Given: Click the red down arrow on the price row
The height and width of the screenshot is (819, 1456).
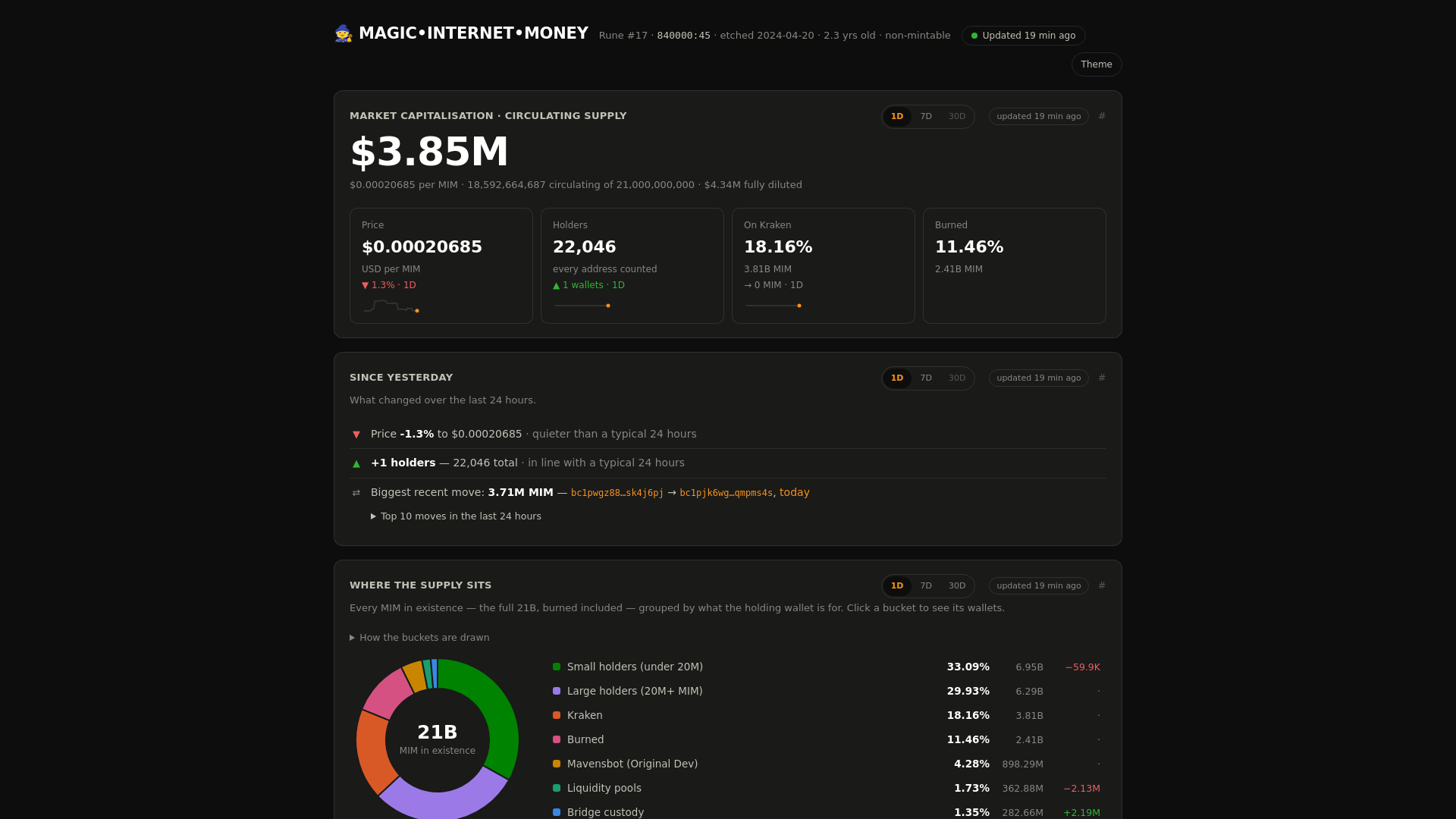Looking at the screenshot, I should [x=356, y=435].
